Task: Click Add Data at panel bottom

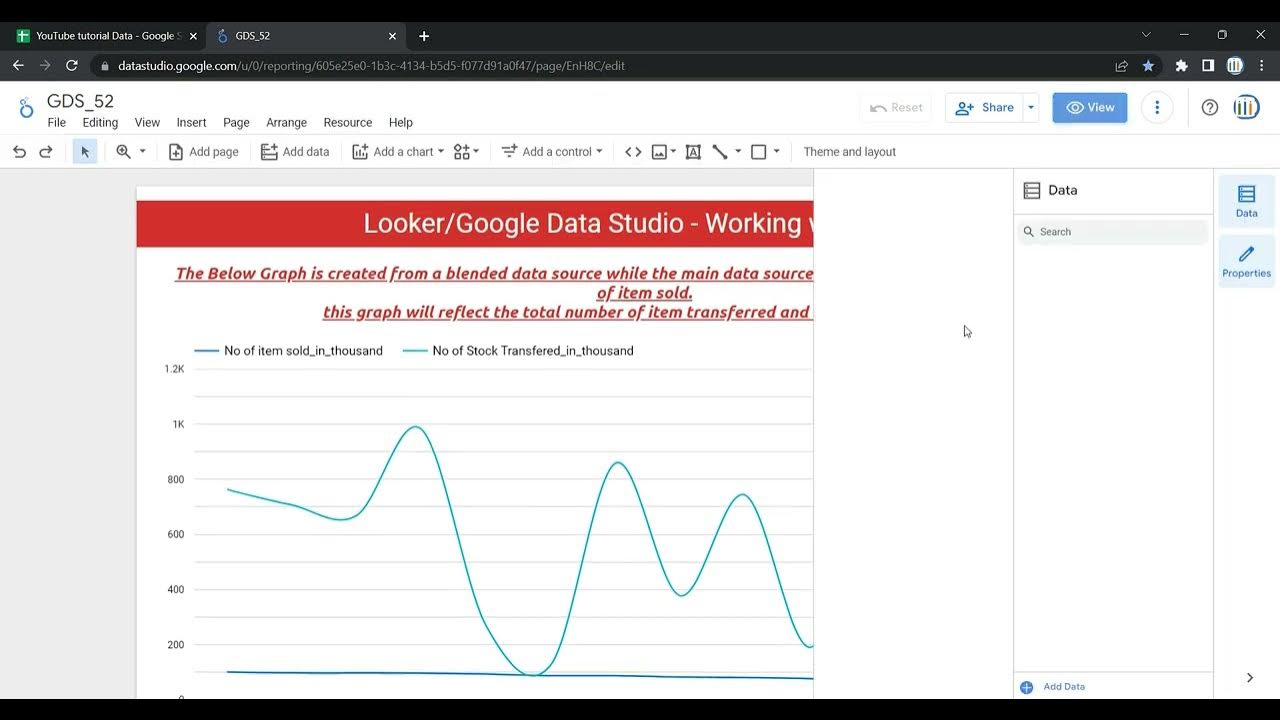Action: tap(1052, 687)
